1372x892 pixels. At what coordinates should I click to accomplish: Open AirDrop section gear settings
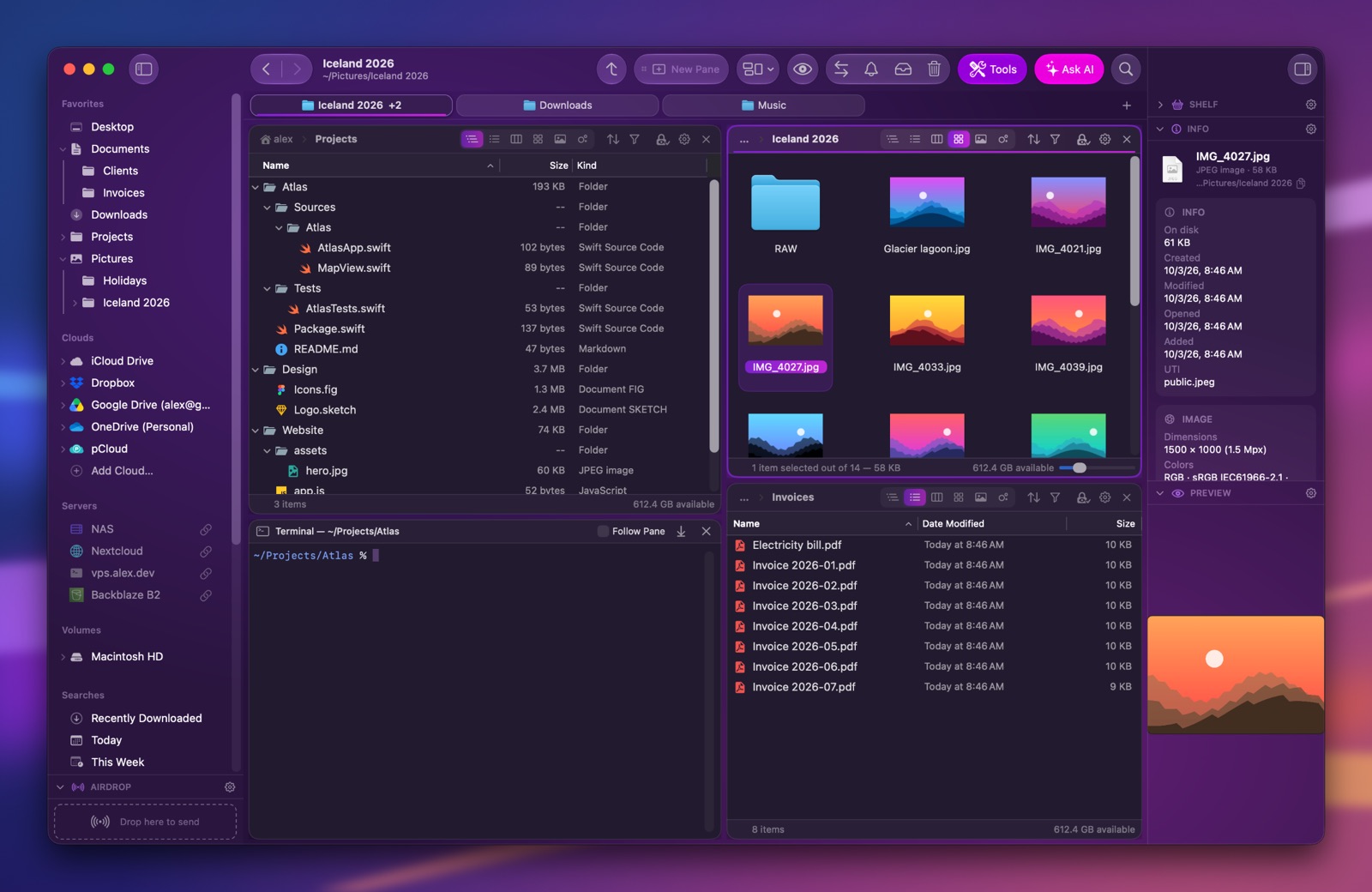(x=230, y=787)
